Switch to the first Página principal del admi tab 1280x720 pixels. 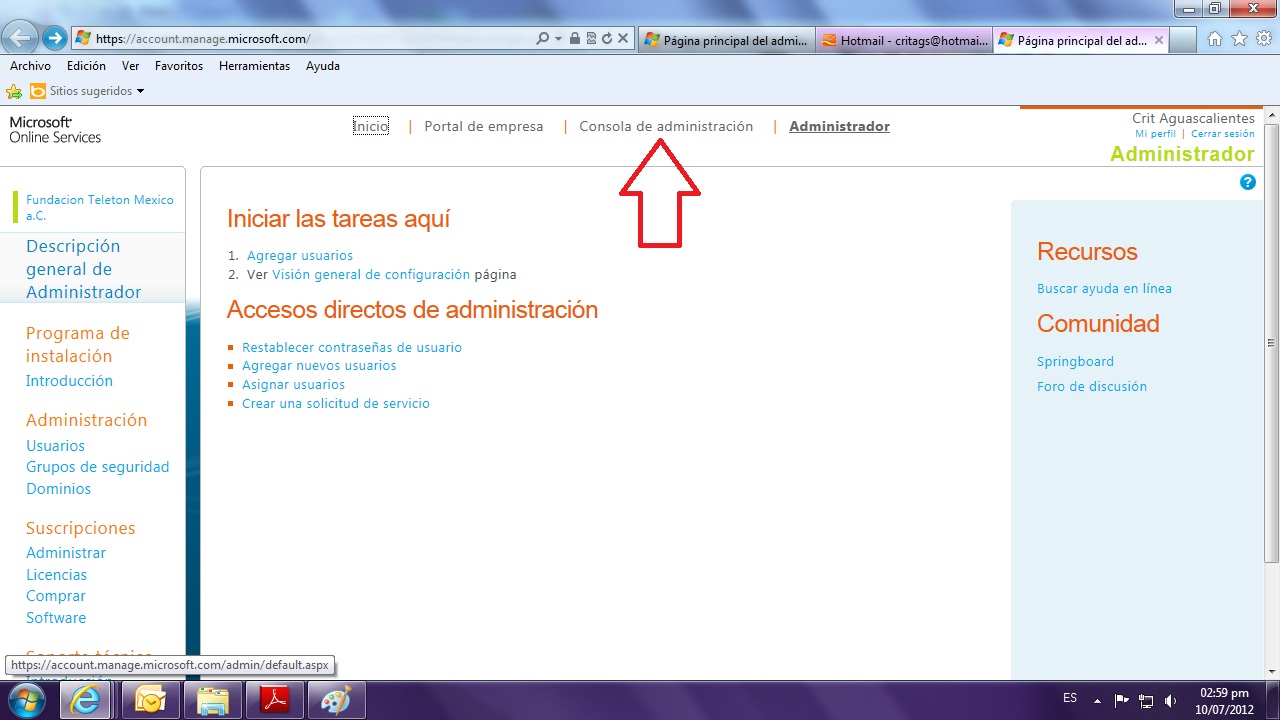pyautogui.click(x=726, y=41)
